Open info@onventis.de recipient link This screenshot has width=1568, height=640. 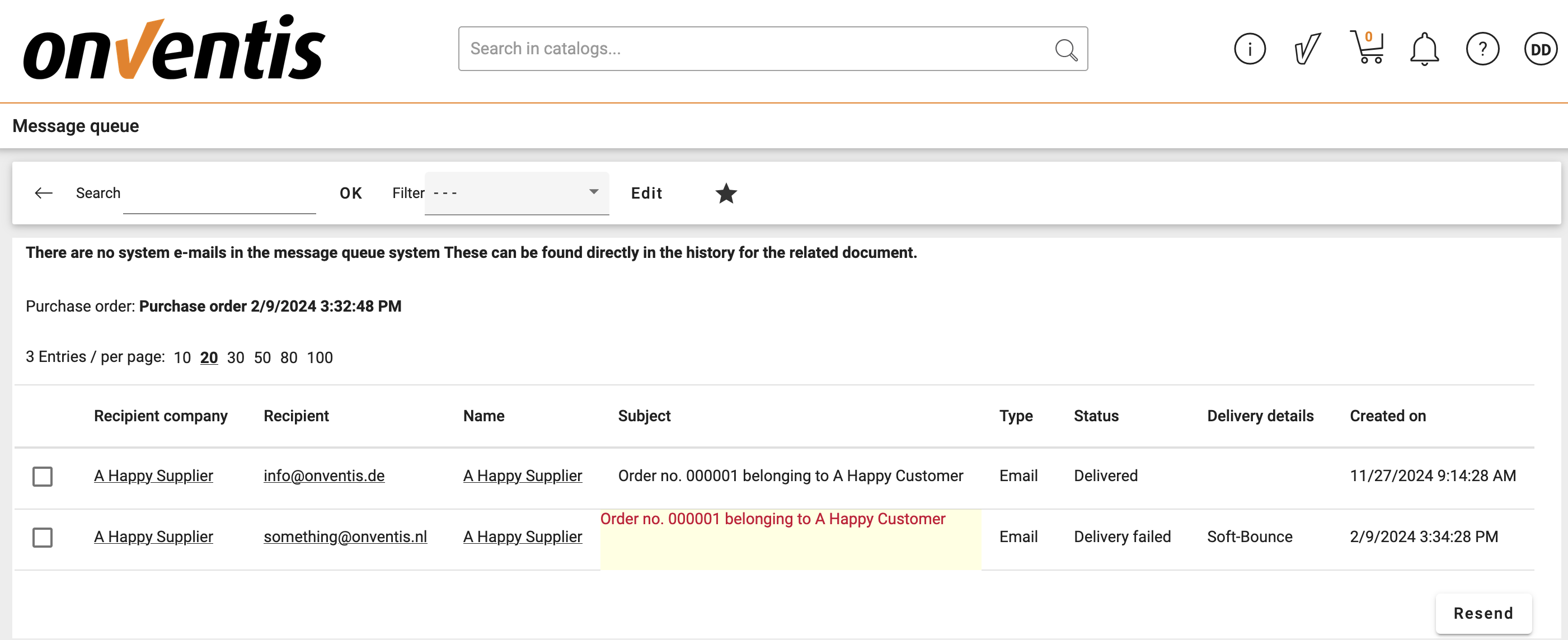coord(324,476)
